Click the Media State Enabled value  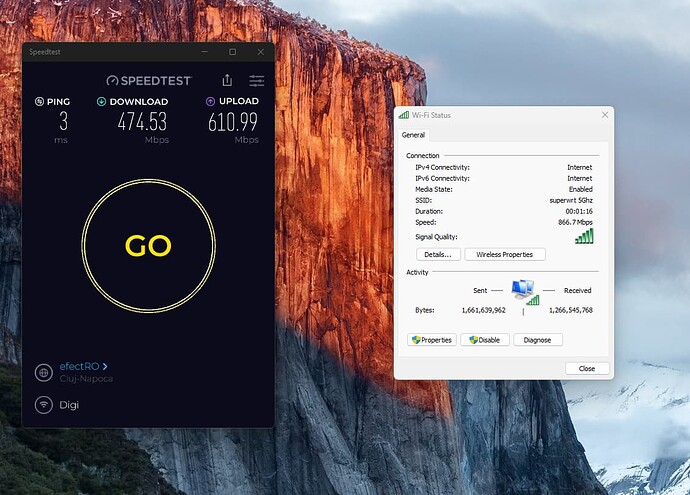580,189
